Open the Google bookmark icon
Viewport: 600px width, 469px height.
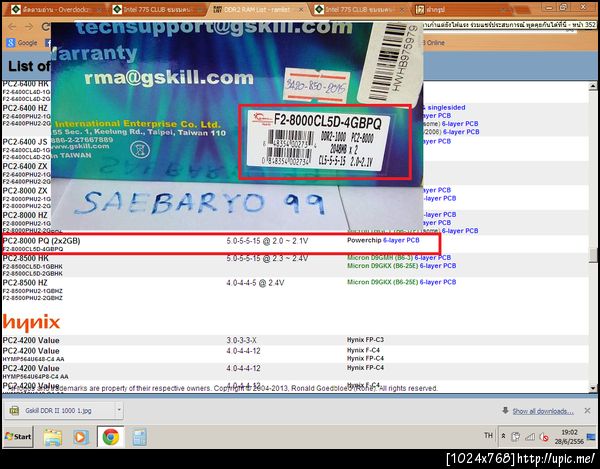click(11, 43)
